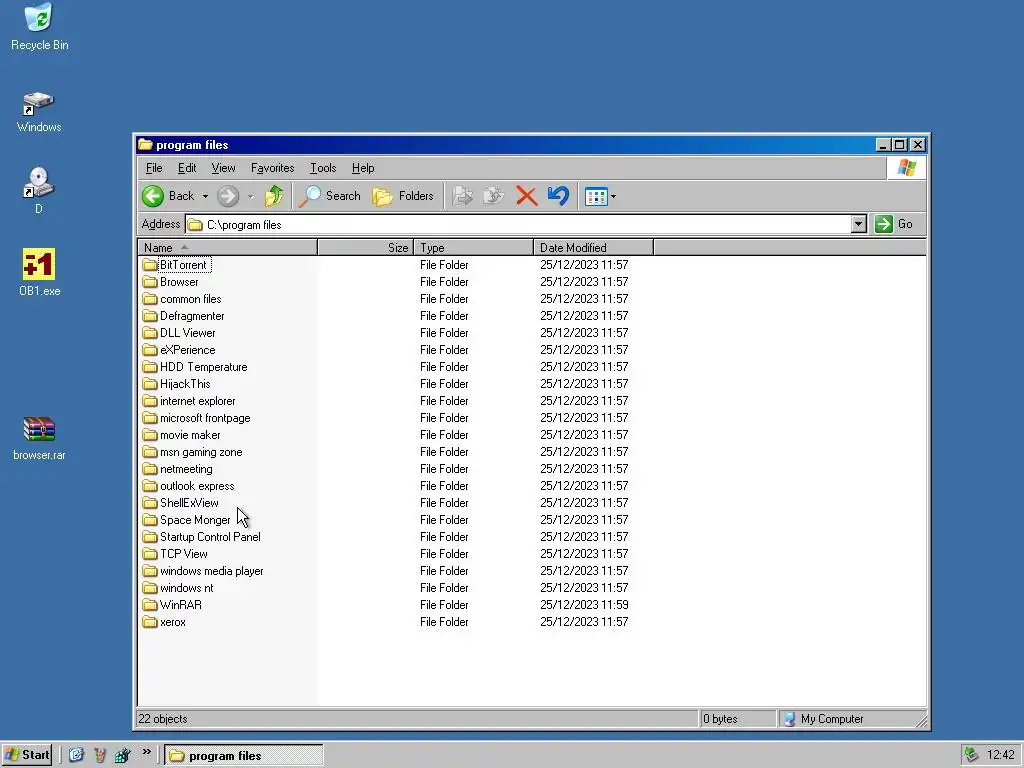Select the msn gaming zone folder icon
1024x768 pixels.
pyautogui.click(x=150, y=451)
